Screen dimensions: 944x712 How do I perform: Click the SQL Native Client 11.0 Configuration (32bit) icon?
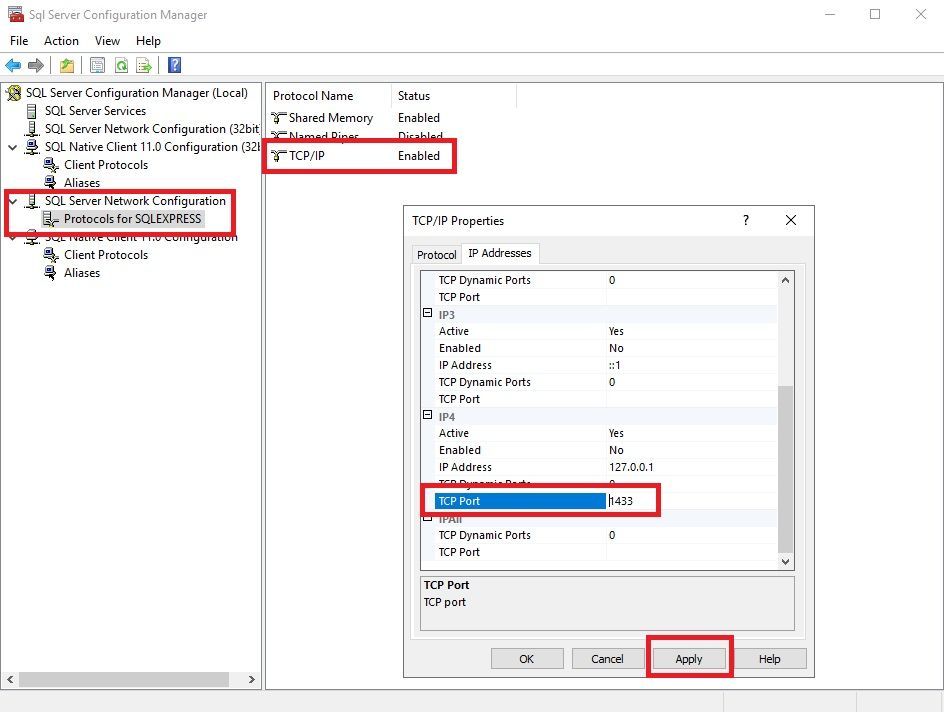point(32,147)
